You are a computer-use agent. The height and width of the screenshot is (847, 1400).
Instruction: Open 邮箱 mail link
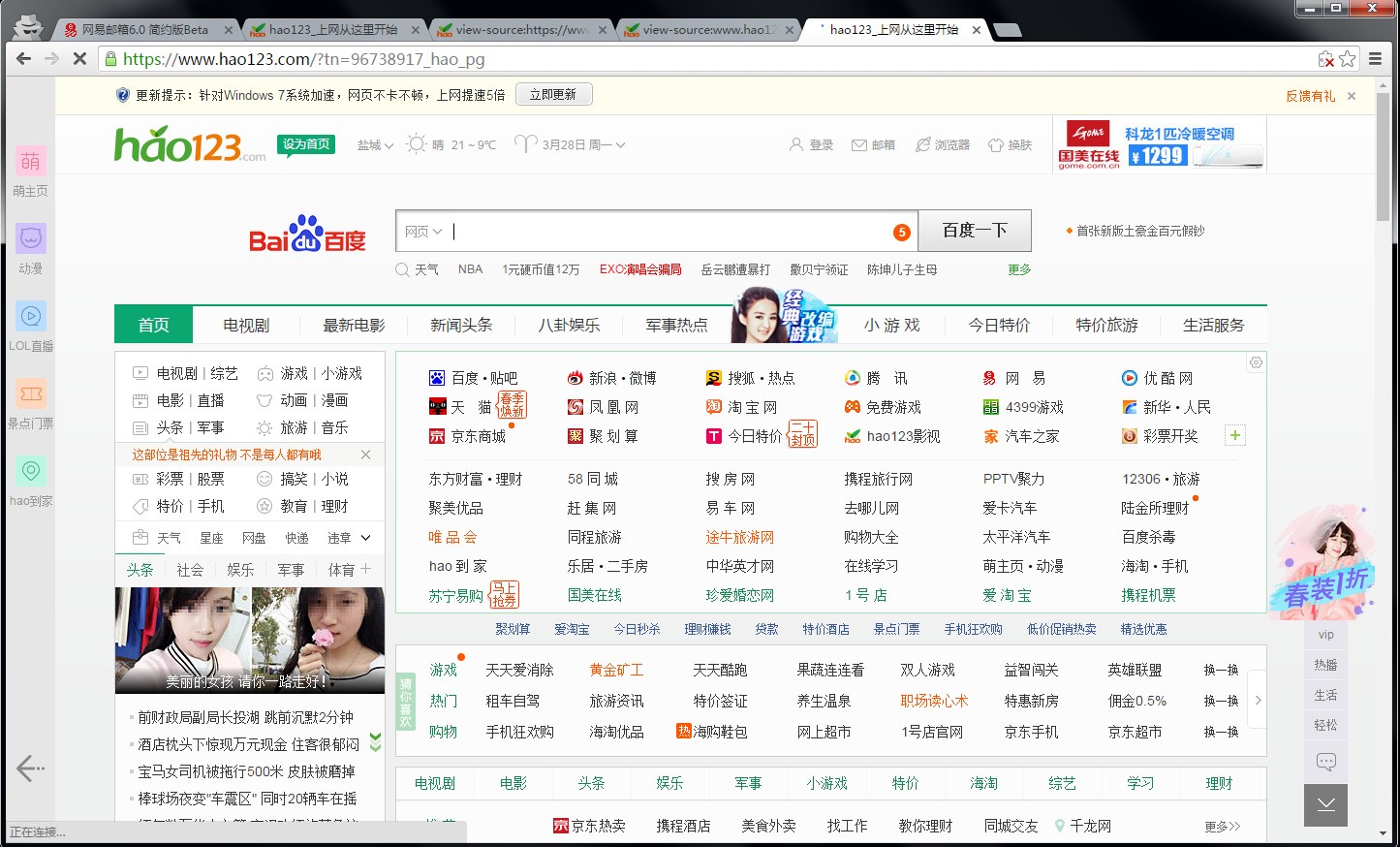click(873, 145)
